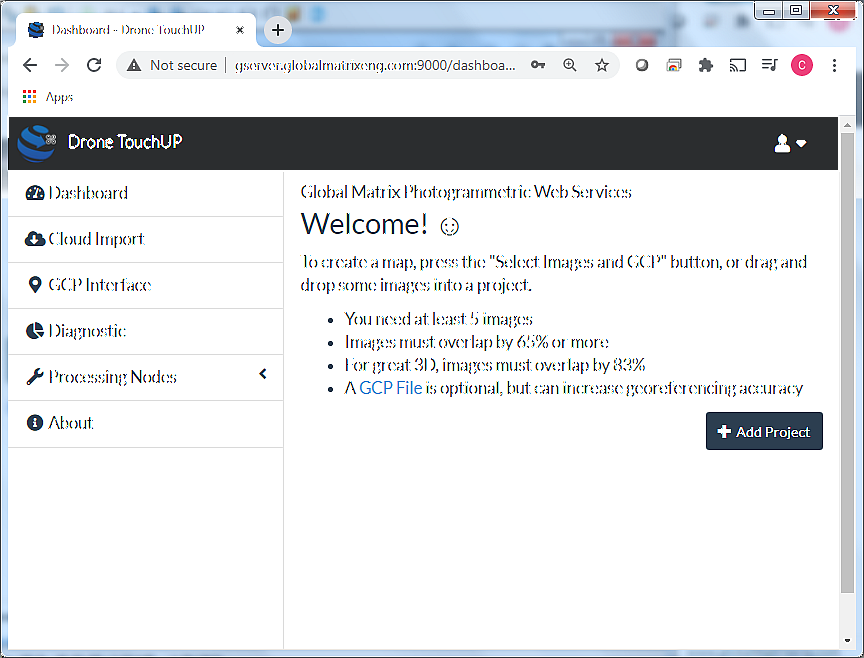The image size is (864, 658).
Task: Open Dashboard from the sidebar
Action: (88, 194)
